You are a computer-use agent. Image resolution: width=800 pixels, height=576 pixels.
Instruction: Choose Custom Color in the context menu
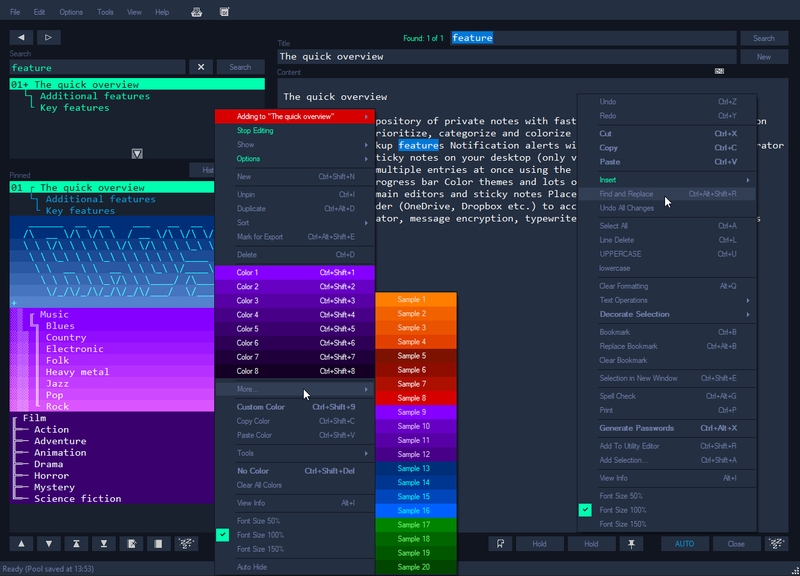(295, 407)
